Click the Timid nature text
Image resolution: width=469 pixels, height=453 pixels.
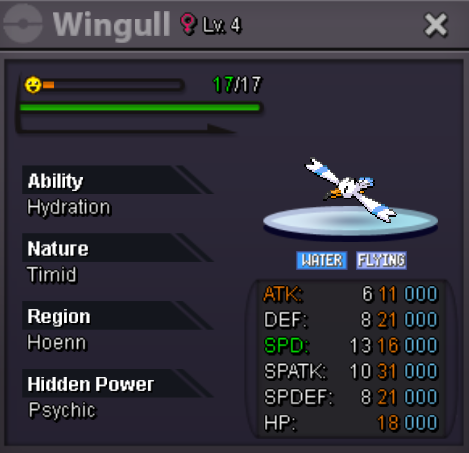(x=52, y=275)
